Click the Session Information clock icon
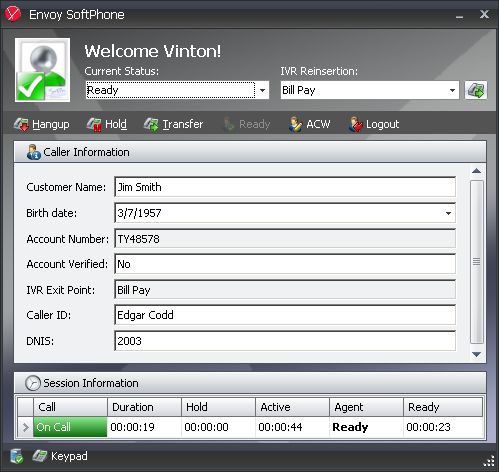Image resolution: width=499 pixels, height=472 pixels. [33, 383]
